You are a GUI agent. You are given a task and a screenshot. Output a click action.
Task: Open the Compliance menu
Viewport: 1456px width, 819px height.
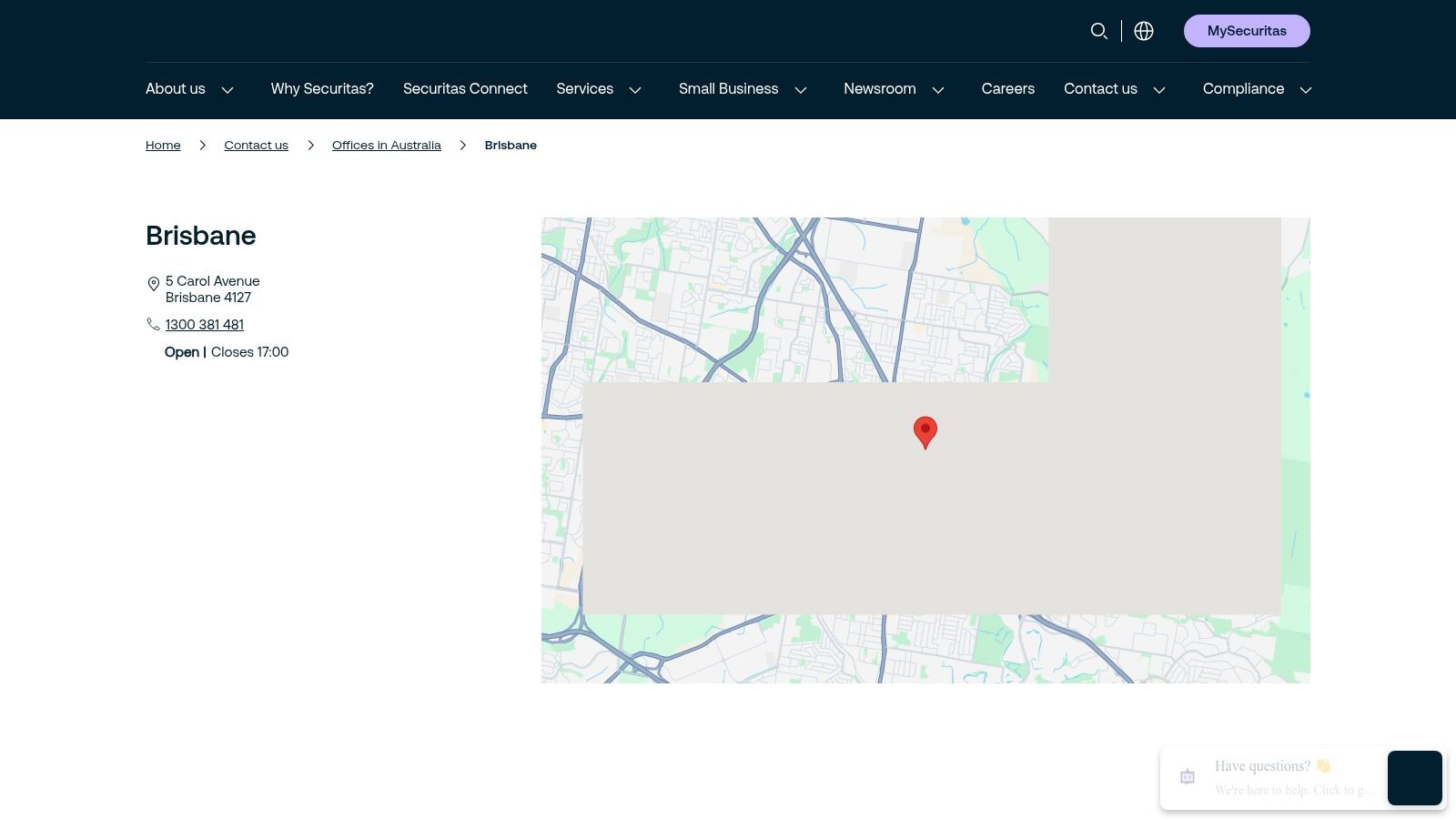point(1243,89)
